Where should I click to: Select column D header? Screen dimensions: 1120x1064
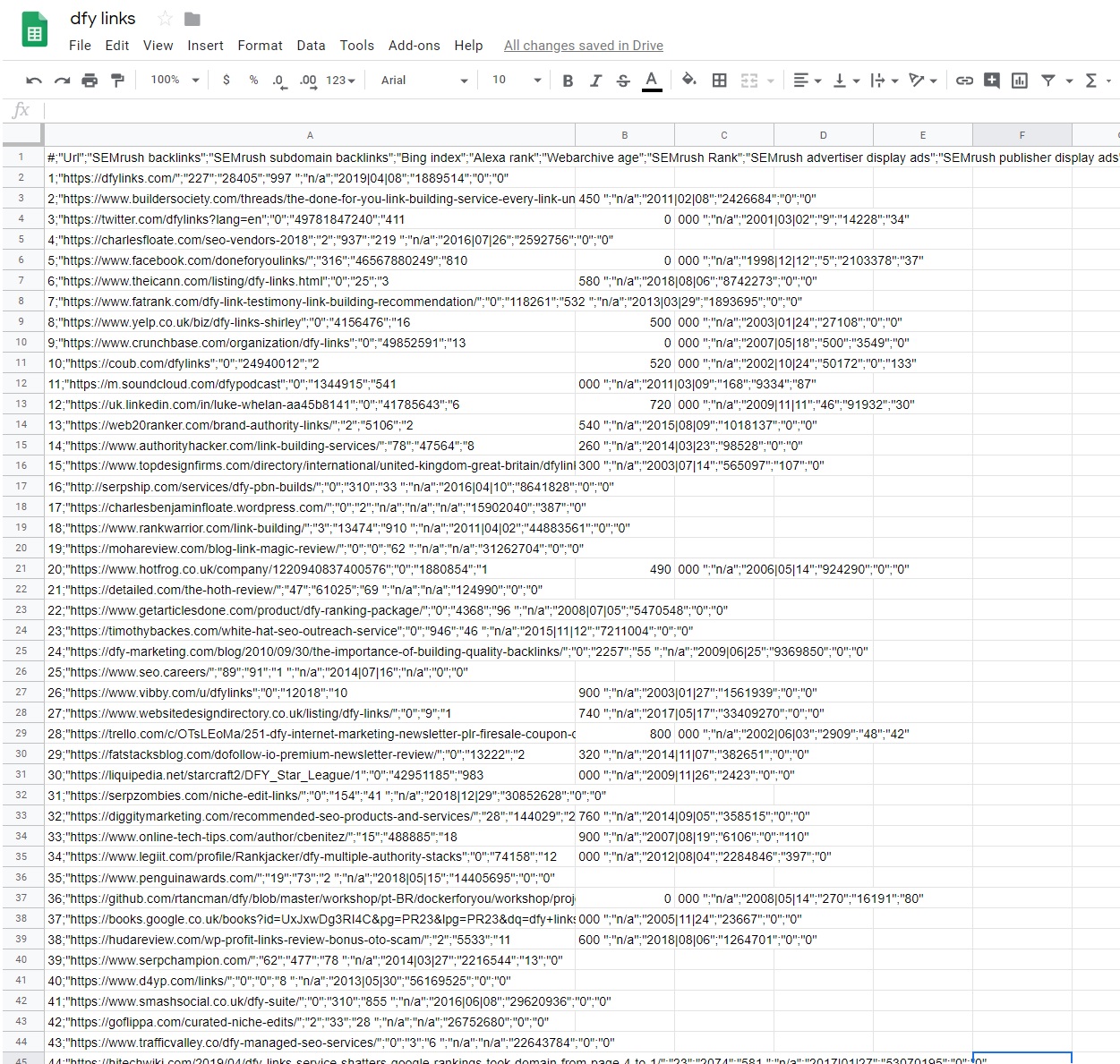pos(823,135)
